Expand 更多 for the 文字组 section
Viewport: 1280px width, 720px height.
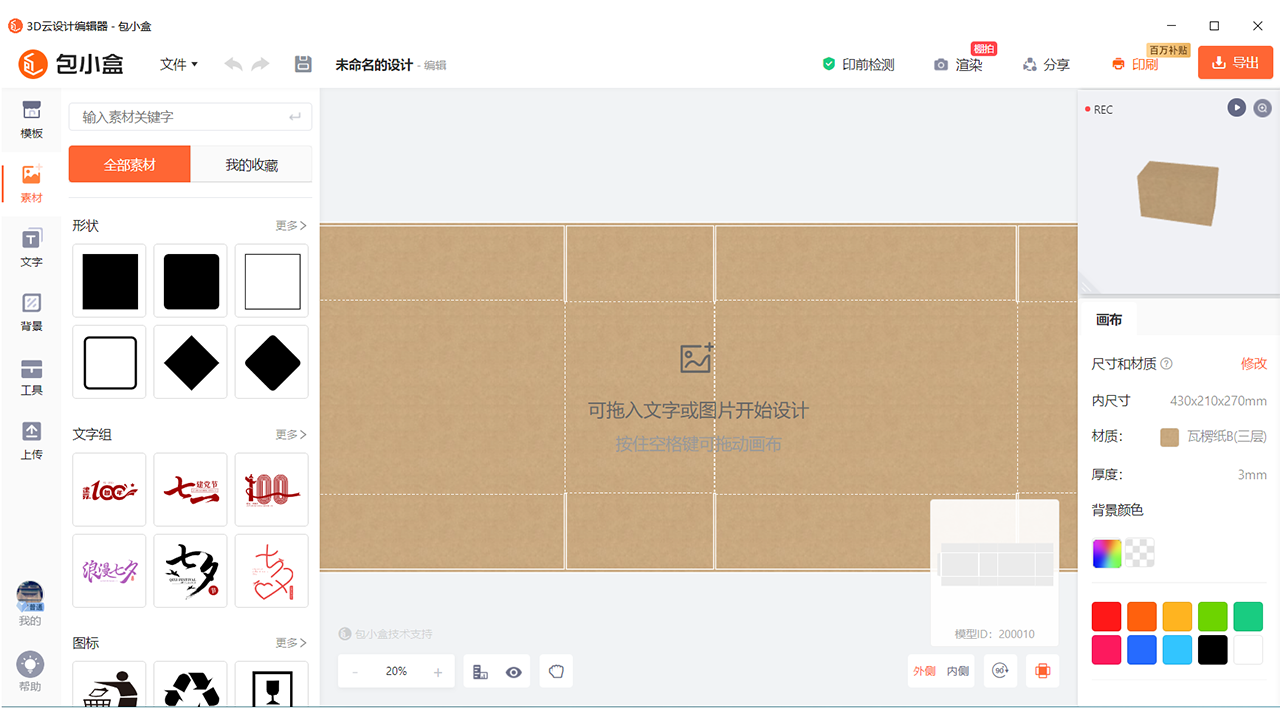[x=291, y=435]
